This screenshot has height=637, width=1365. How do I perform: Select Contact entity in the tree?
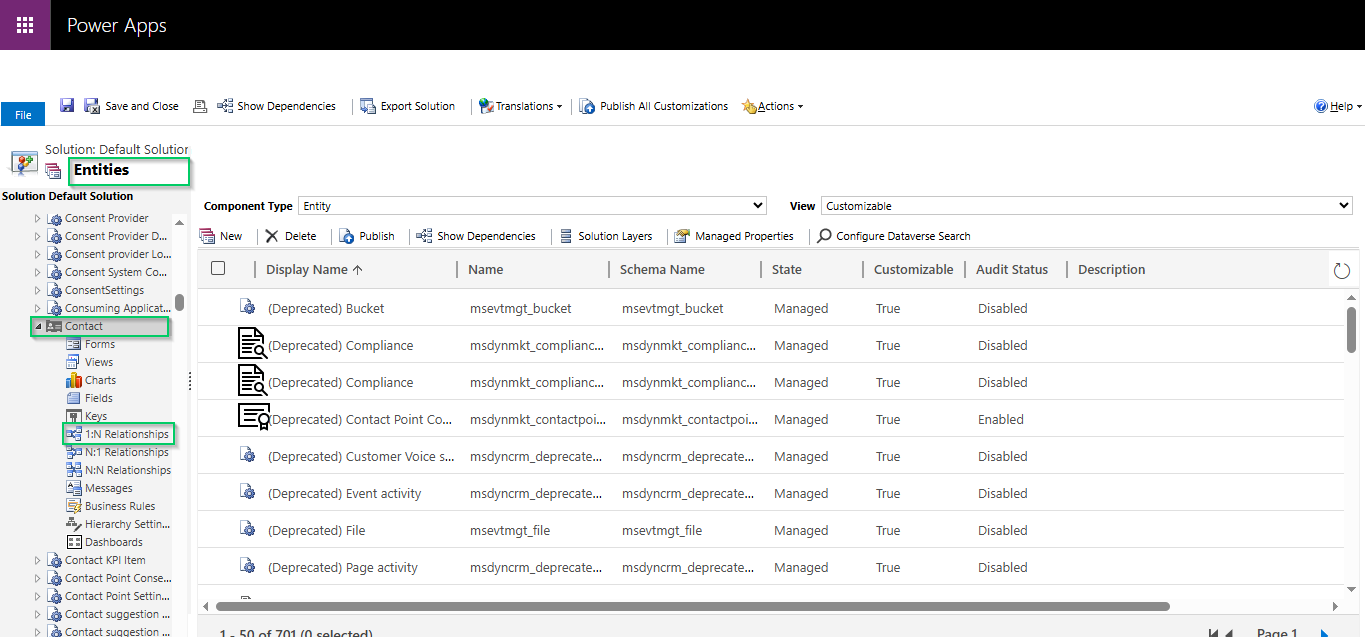[x=84, y=326]
